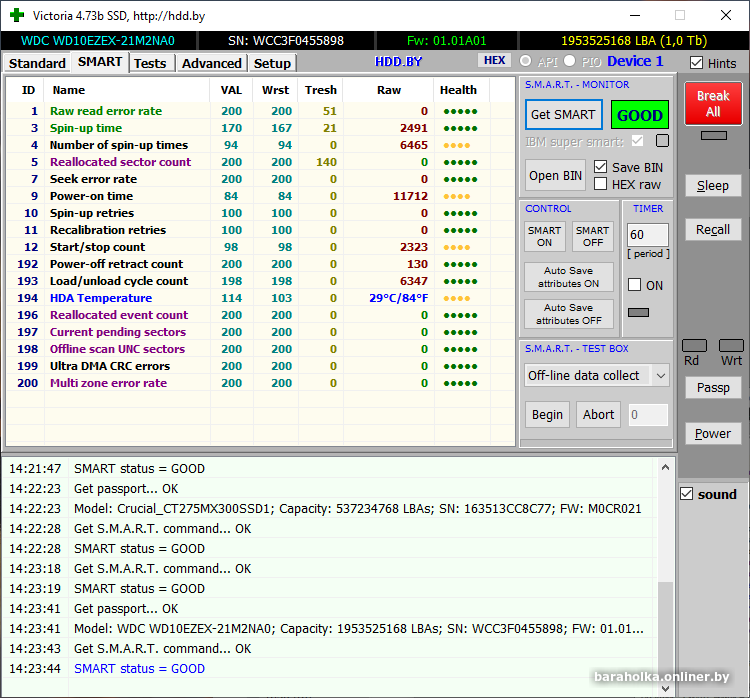This screenshot has height=698, width=750.
Task: Select the Reallocated sector count row
Action: [261, 162]
